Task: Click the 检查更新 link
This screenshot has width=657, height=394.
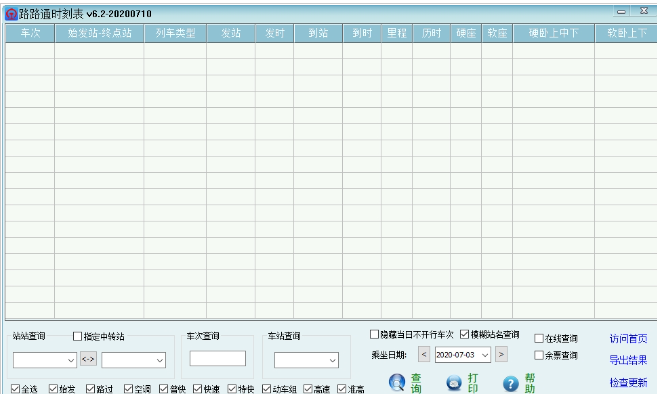Action: [628, 382]
